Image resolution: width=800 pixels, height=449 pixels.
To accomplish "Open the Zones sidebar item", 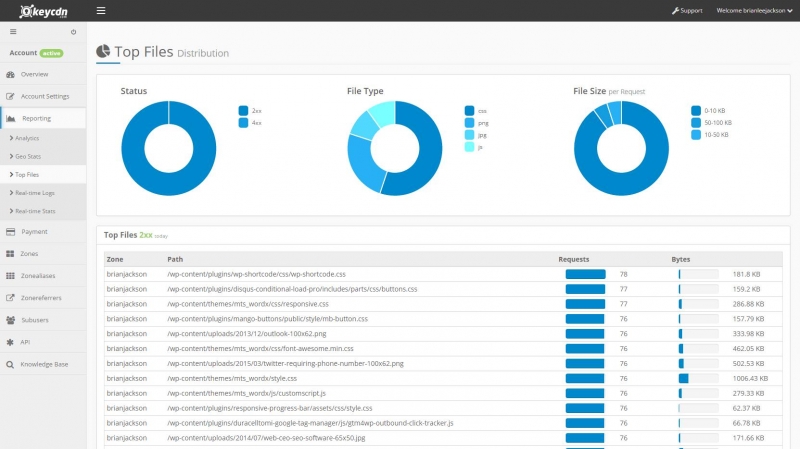I will (x=30, y=254).
